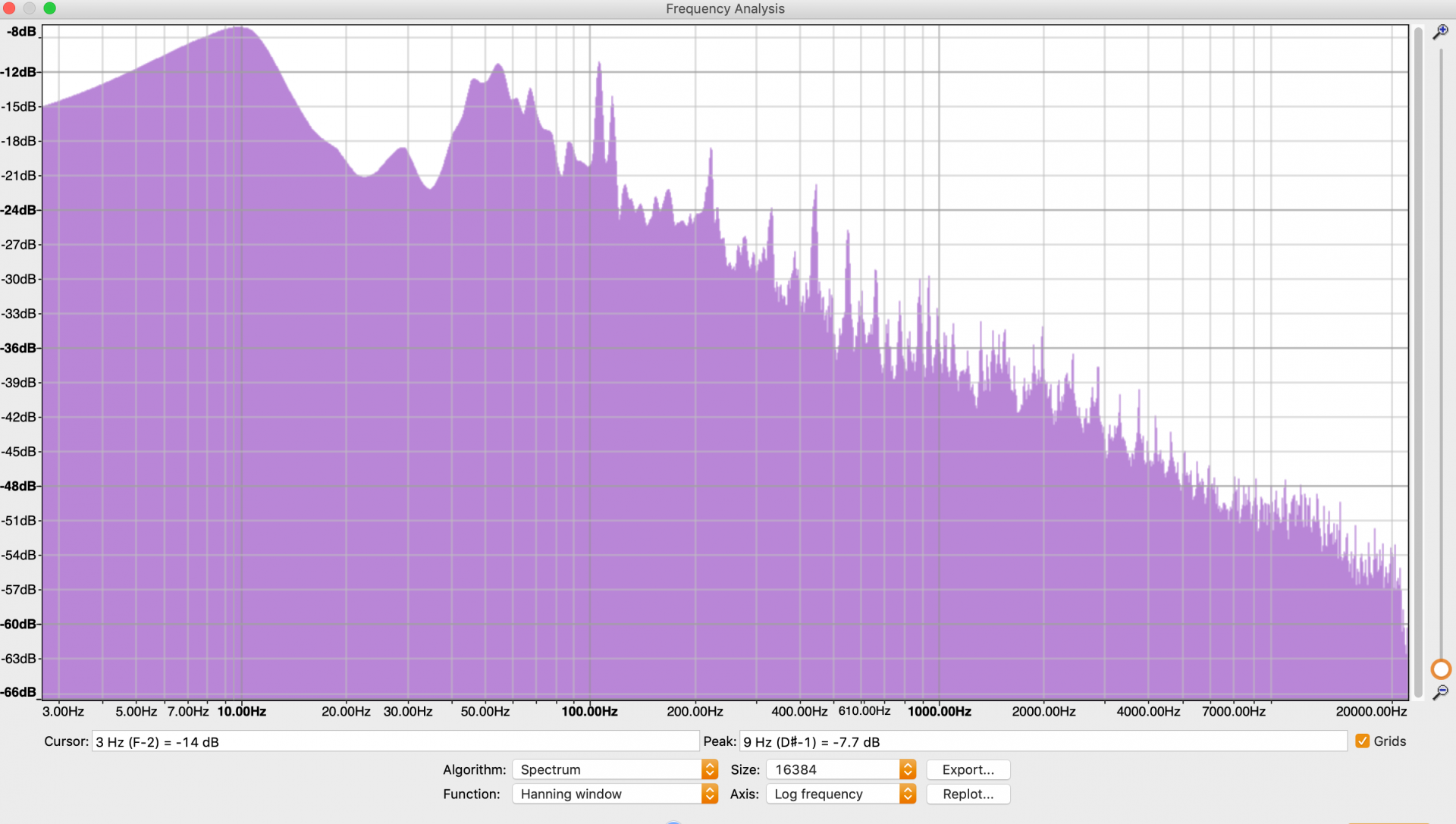The height and width of the screenshot is (824, 1456).
Task: Click the vertical scrollbar beside the plot
Action: 1418,362
